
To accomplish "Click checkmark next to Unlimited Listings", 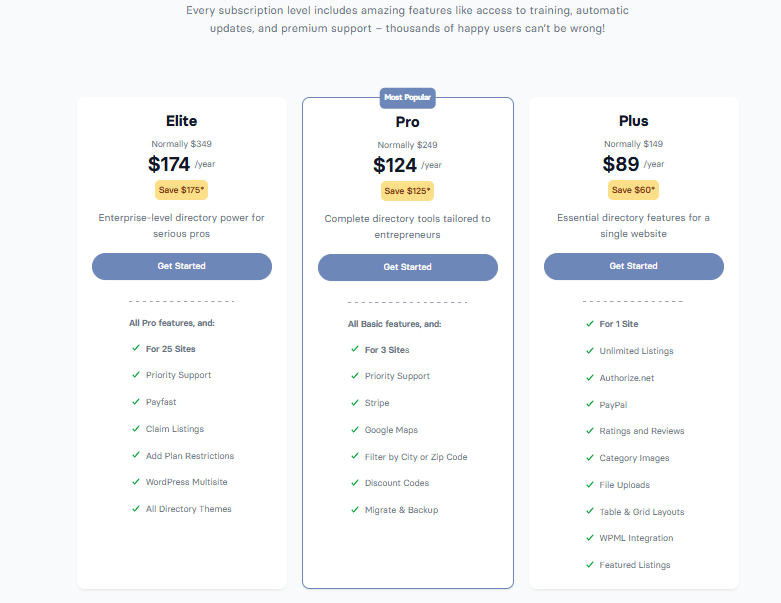I will pos(590,351).
